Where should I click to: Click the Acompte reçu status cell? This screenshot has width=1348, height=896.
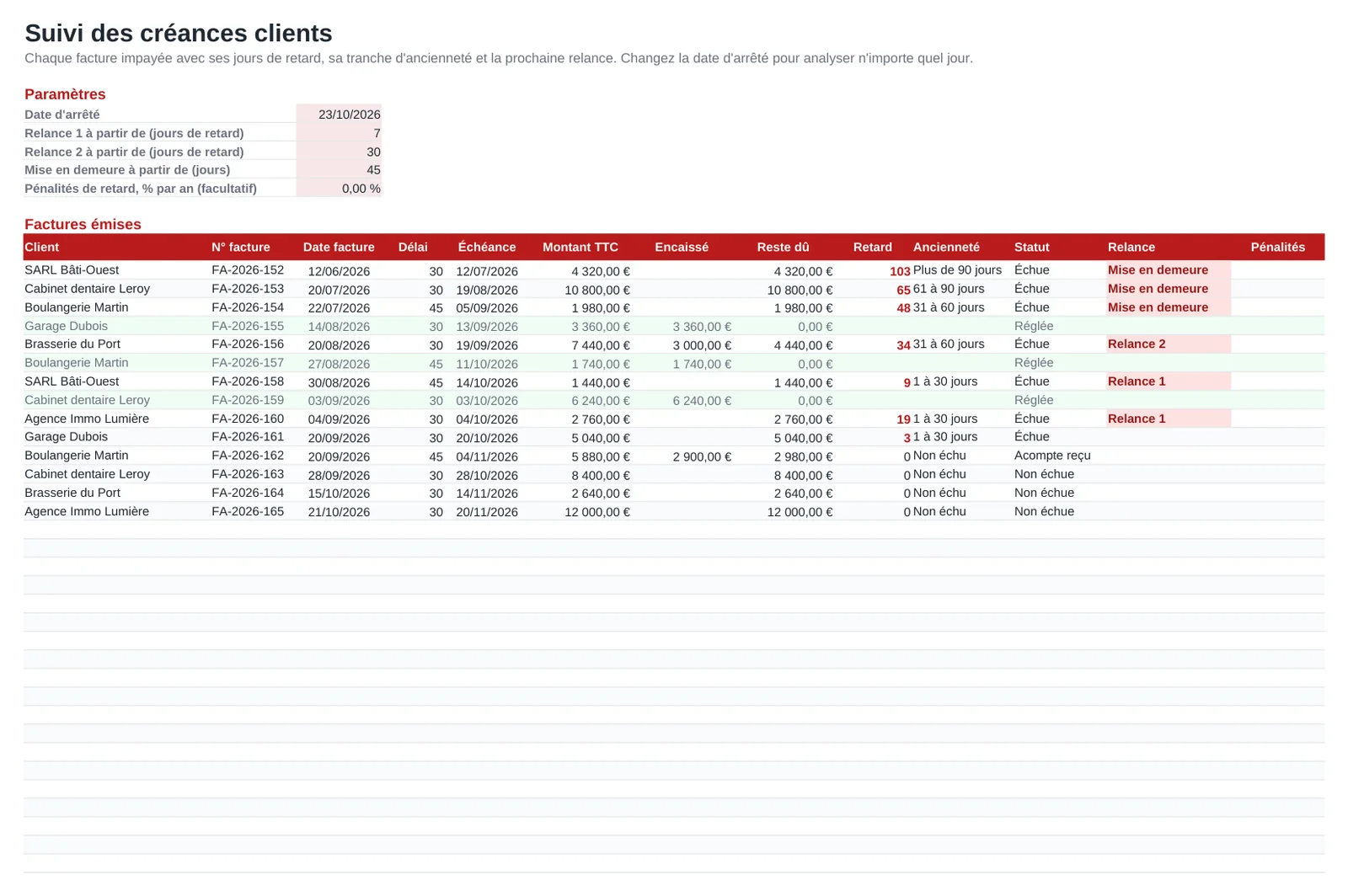1052,456
